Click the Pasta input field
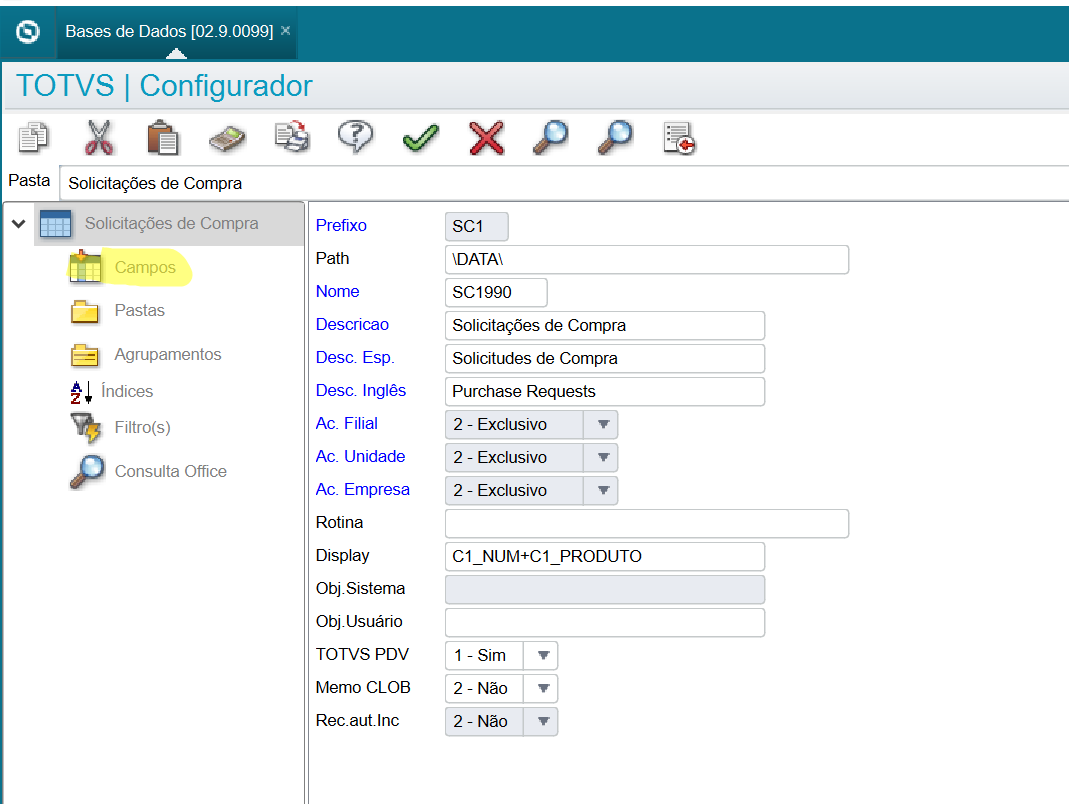Viewport: 1069px width, 804px height. point(564,183)
